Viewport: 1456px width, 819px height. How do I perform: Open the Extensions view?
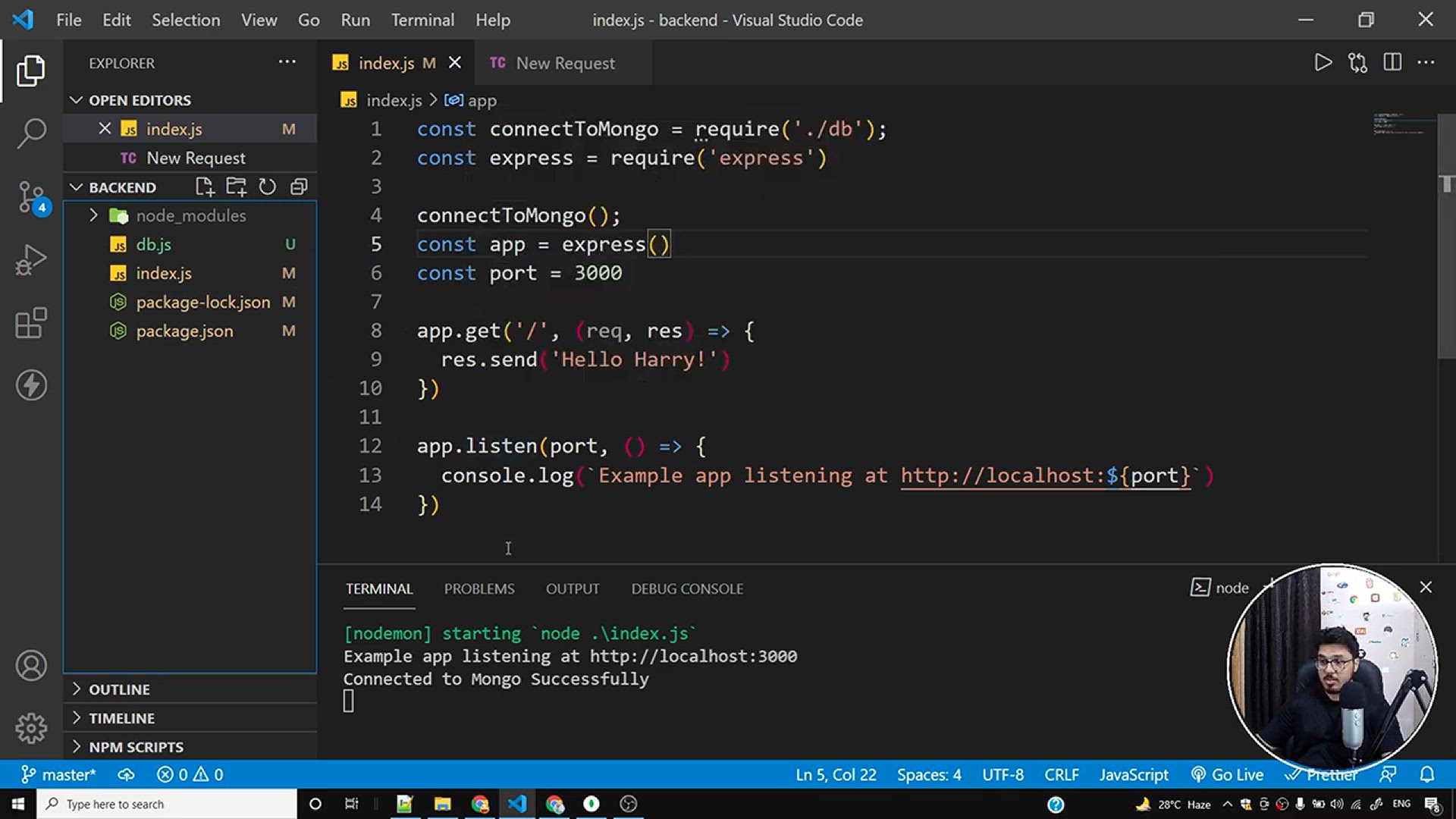(x=31, y=323)
